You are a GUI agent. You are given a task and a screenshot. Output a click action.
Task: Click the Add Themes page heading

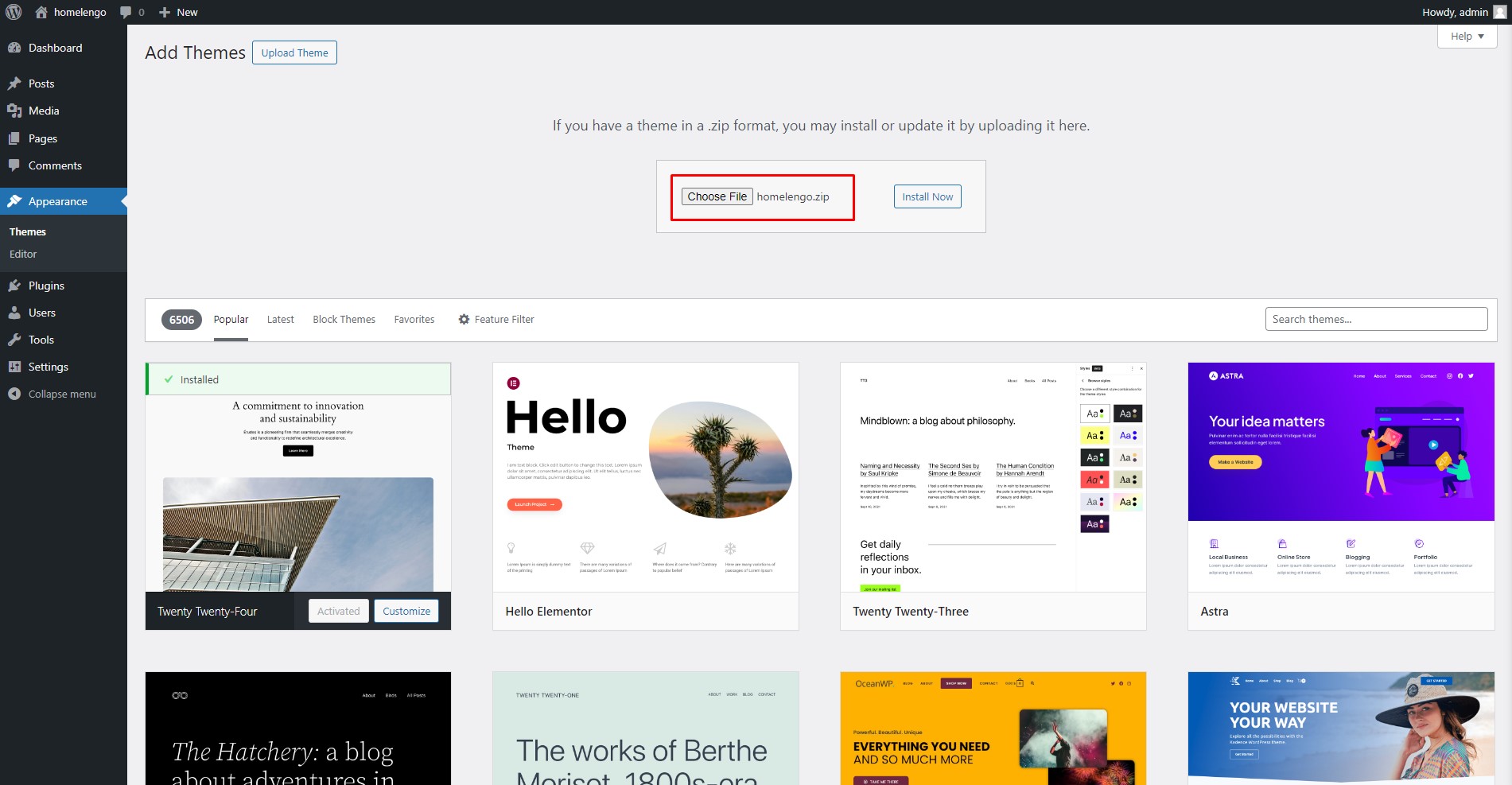[x=195, y=52]
